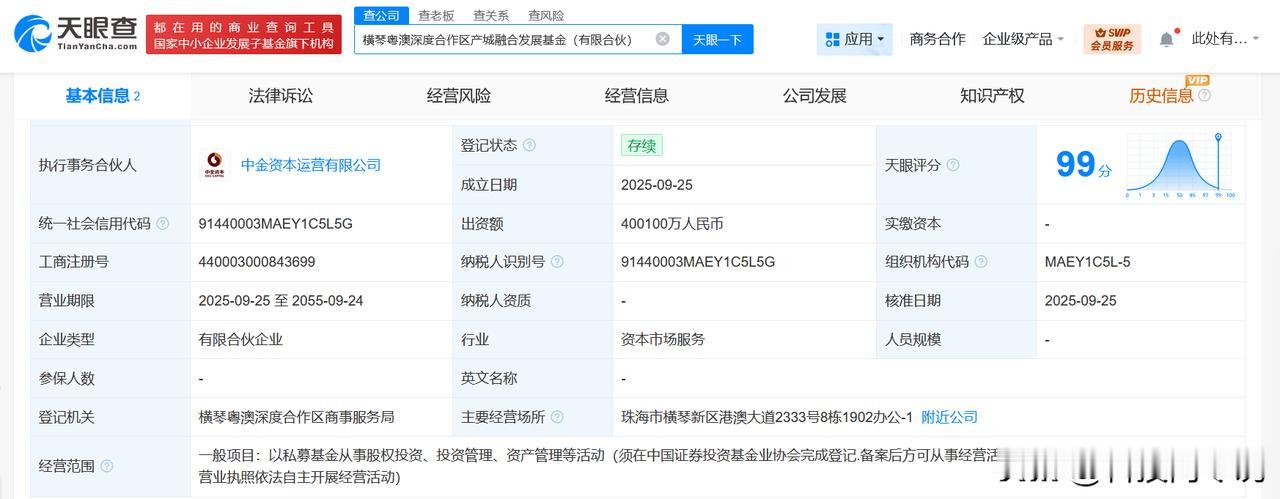Click help icon beside 纳税人识别号
The width and height of the screenshot is (1280, 499).
[557, 262]
